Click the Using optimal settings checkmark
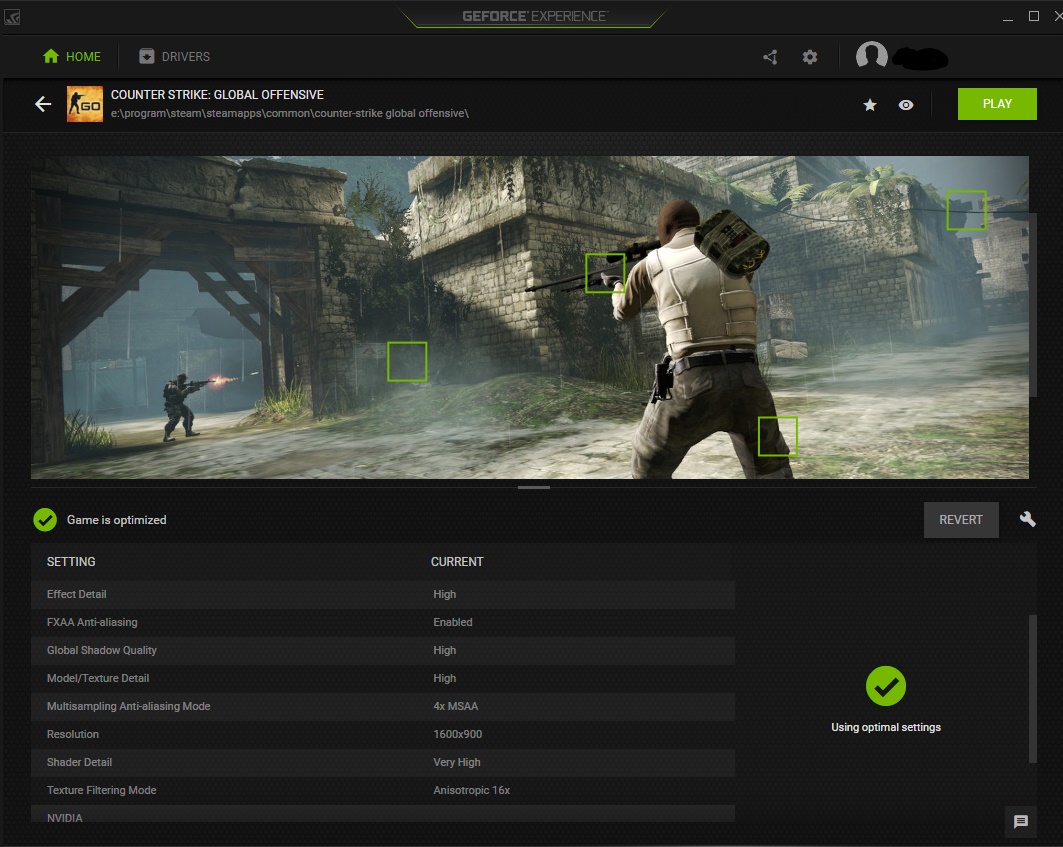The image size is (1063, 847). click(885, 686)
